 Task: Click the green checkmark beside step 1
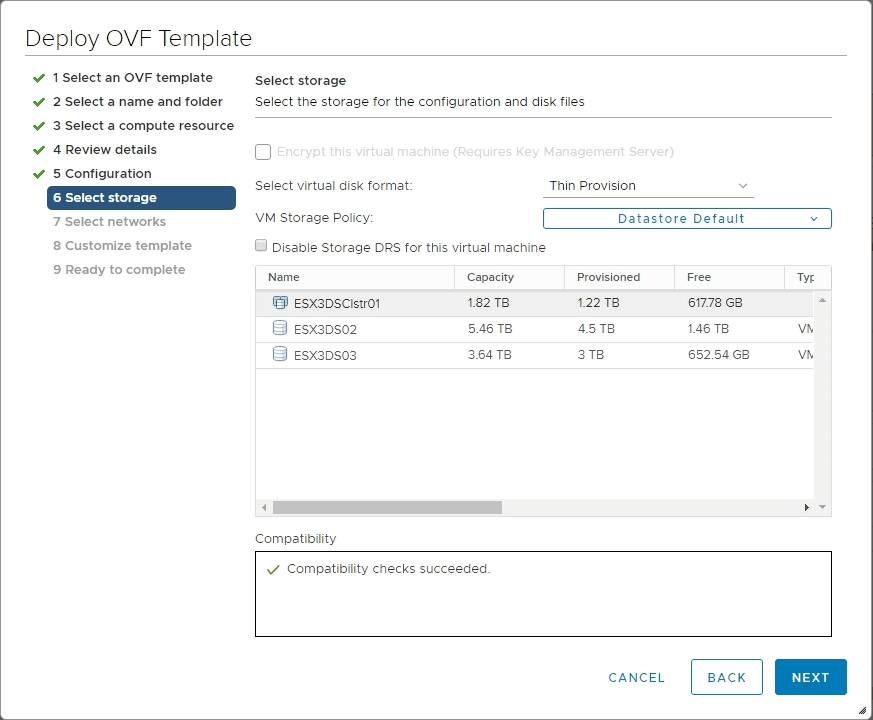click(37, 77)
